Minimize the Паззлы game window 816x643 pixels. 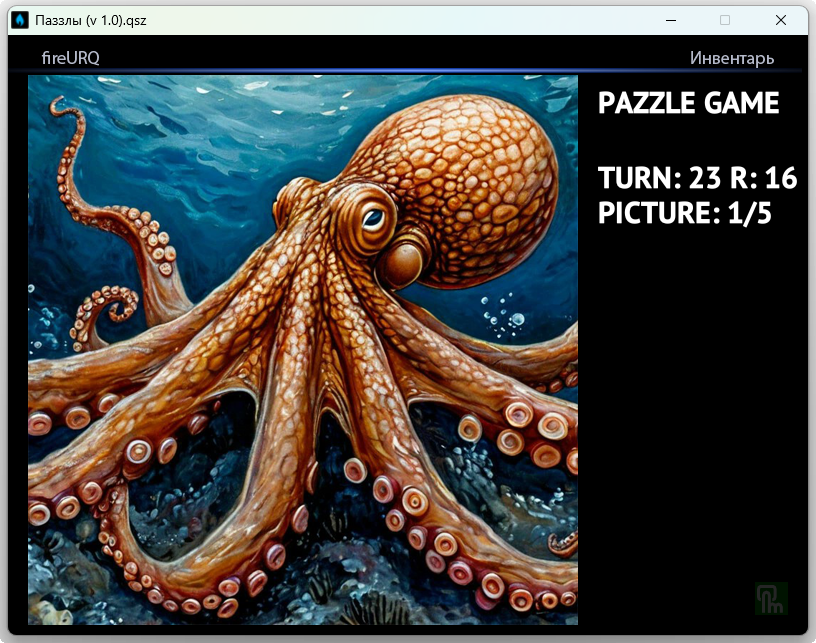669,19
